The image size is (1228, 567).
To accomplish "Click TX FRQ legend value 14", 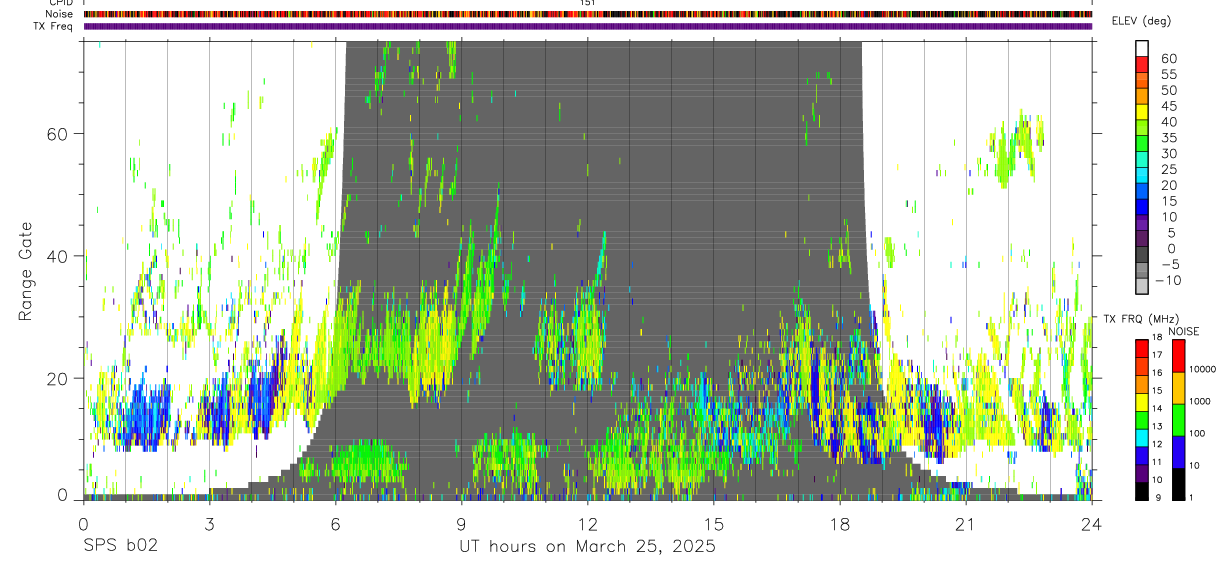I will 1155,409.
